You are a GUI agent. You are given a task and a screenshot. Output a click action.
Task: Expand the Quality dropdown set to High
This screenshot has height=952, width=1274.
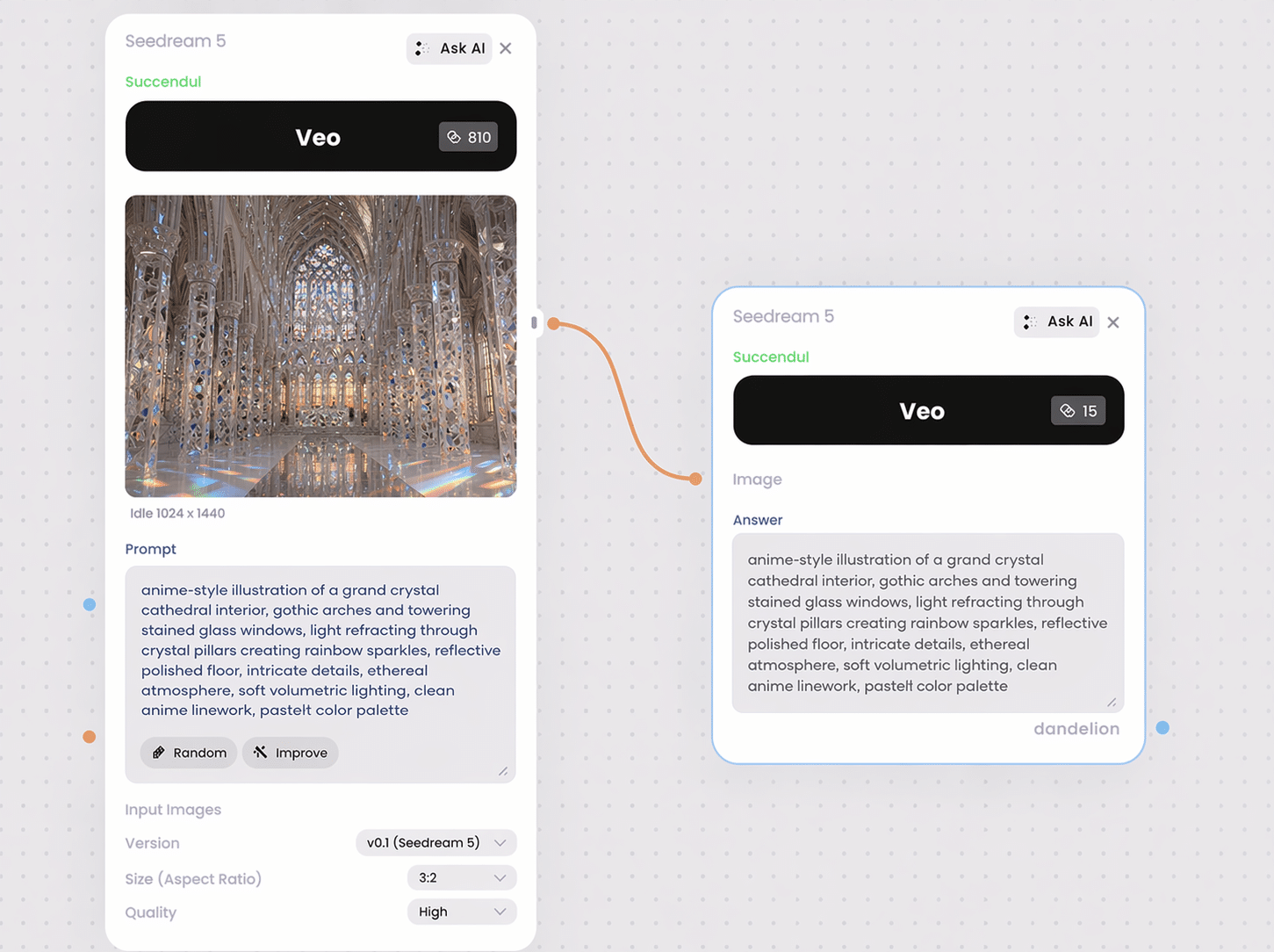[x=462, y=912]
